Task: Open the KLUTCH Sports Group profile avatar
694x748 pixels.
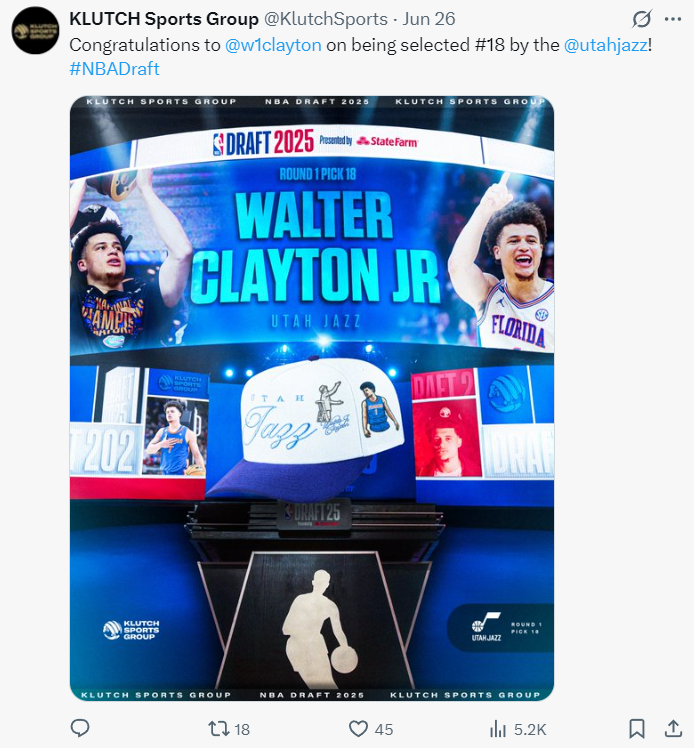Action: 35,31
